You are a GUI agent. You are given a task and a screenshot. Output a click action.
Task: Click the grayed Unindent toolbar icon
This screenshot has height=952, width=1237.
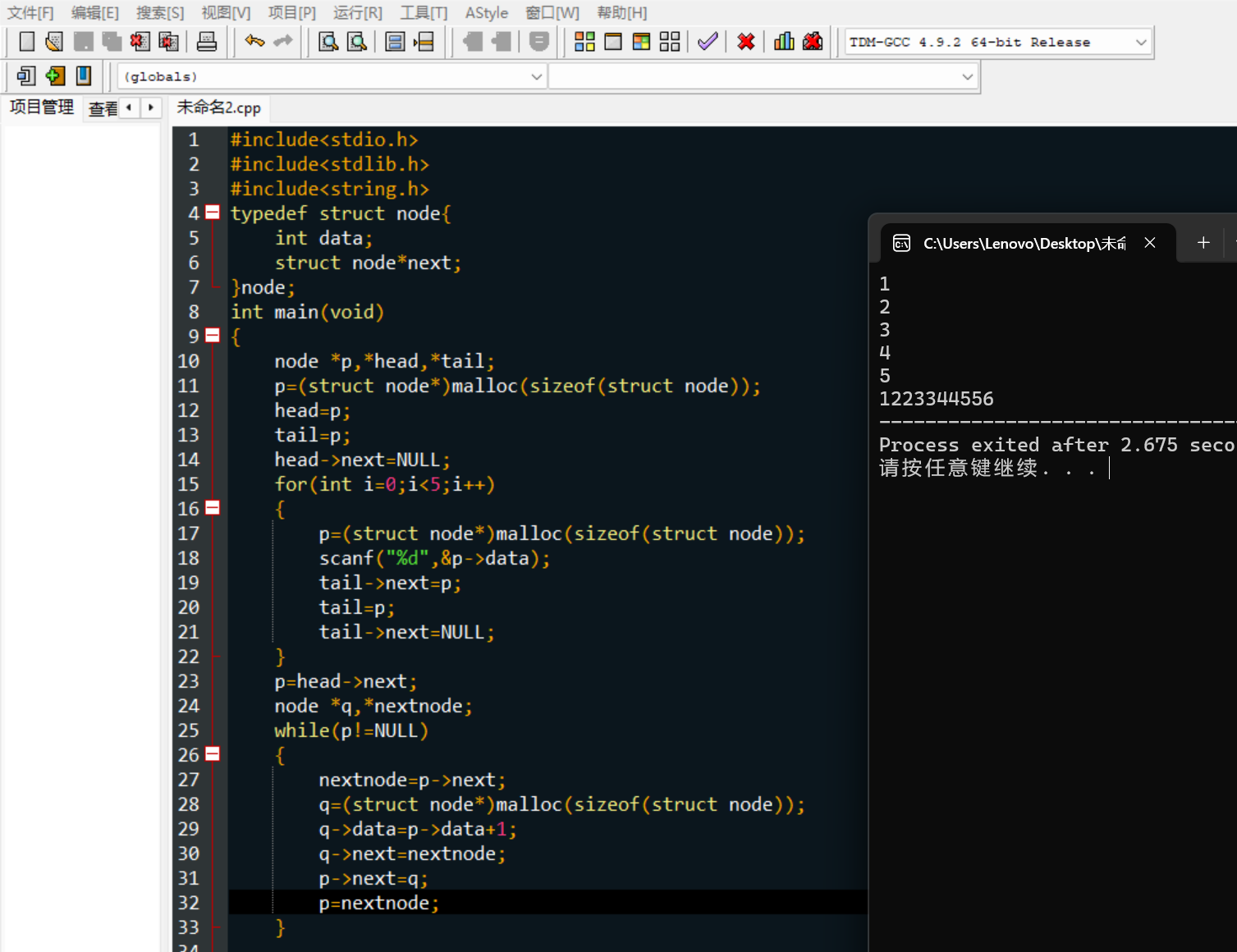(x=473, y=42)
